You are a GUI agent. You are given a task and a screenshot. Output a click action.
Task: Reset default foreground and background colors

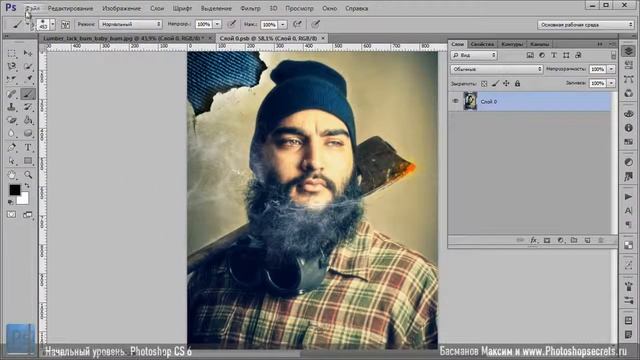coord(11,202)
